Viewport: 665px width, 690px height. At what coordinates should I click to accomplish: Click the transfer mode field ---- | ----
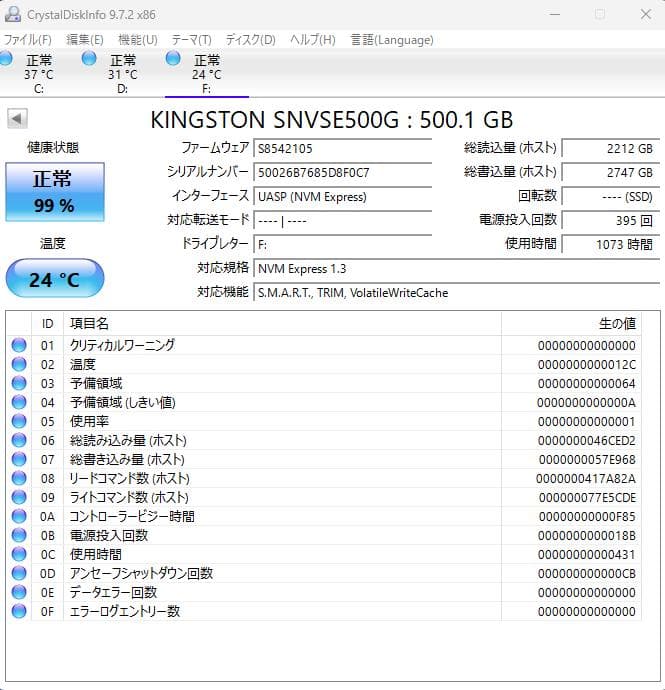342,220
